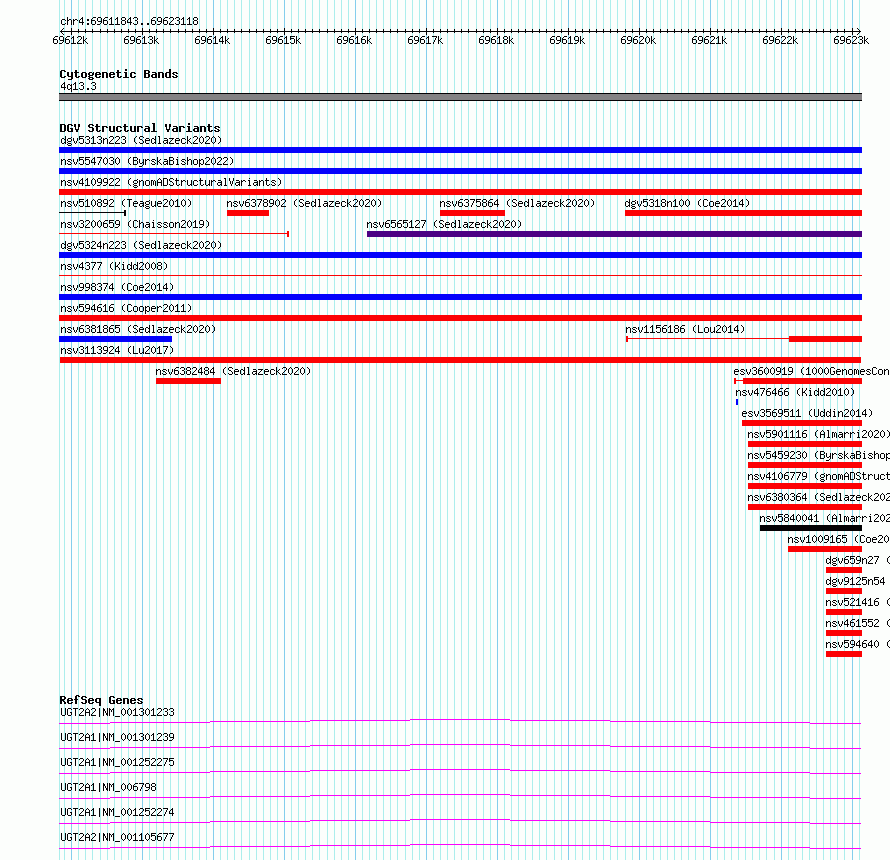This screenshot has height=860, width=890.
Task: Click the UGT2A1|NM_006798 gene label
Action: 108,787
